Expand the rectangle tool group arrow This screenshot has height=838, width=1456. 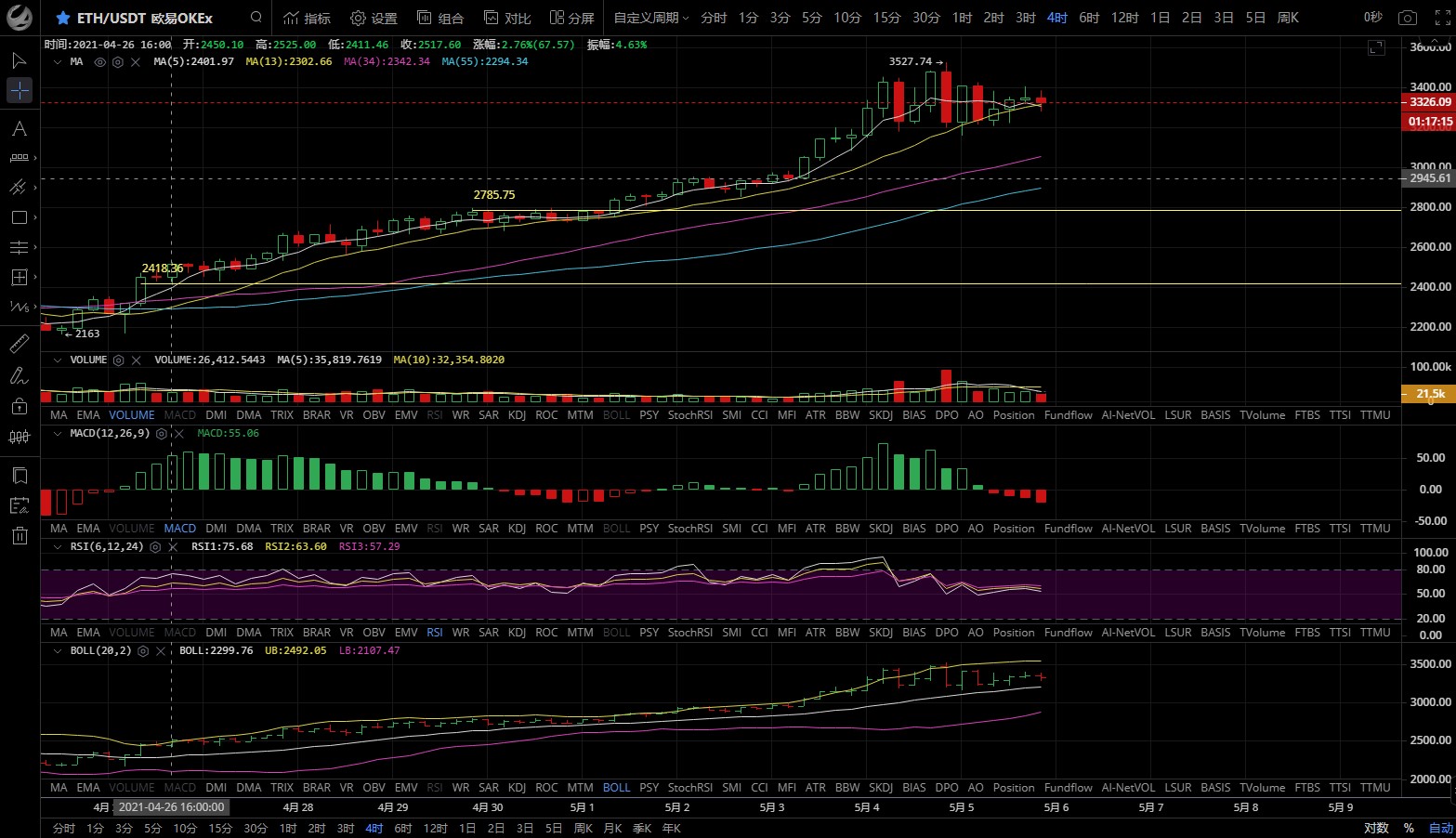35,217
